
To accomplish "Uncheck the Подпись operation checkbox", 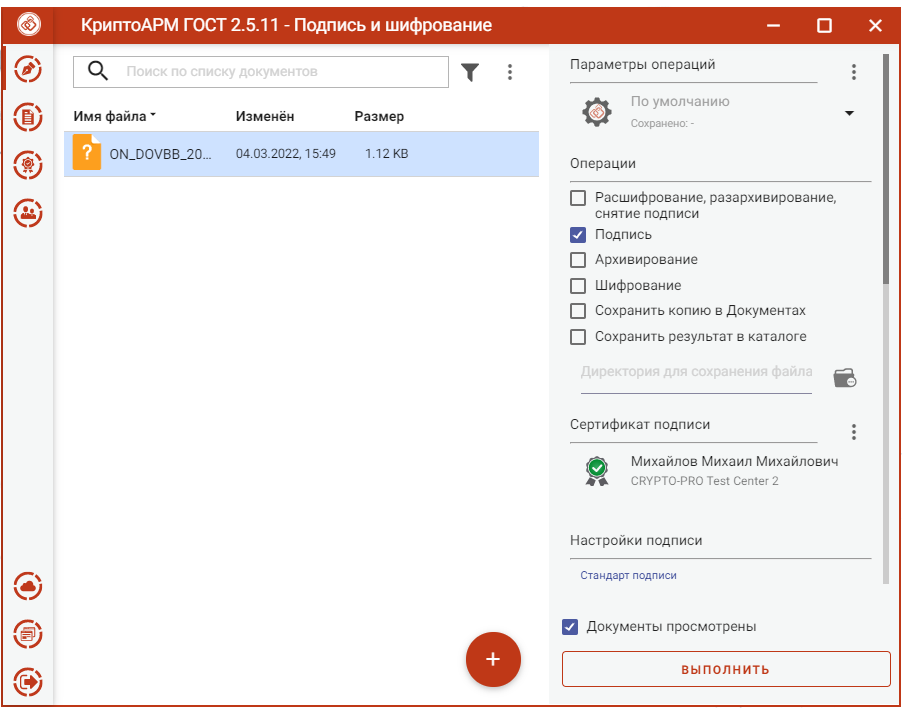I will click(578, 235).
